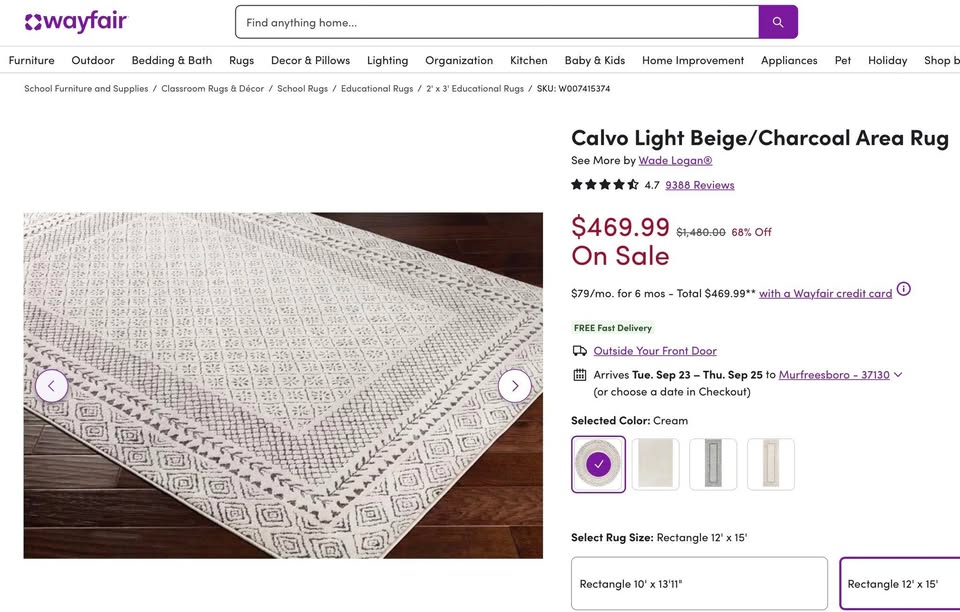960x612 pixels.
Task: Show next rug photo with right arrow
Action: 514,386
